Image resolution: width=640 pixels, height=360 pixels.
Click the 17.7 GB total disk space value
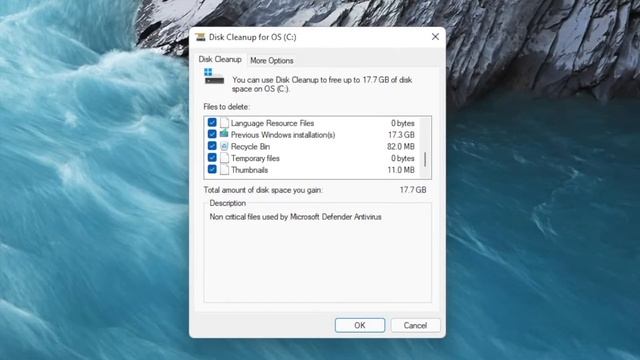point(413,190)
